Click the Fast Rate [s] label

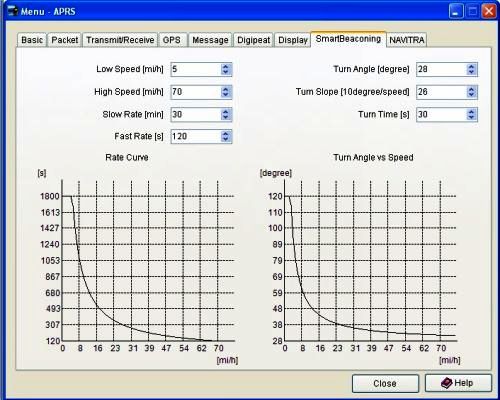click(139, 136)
